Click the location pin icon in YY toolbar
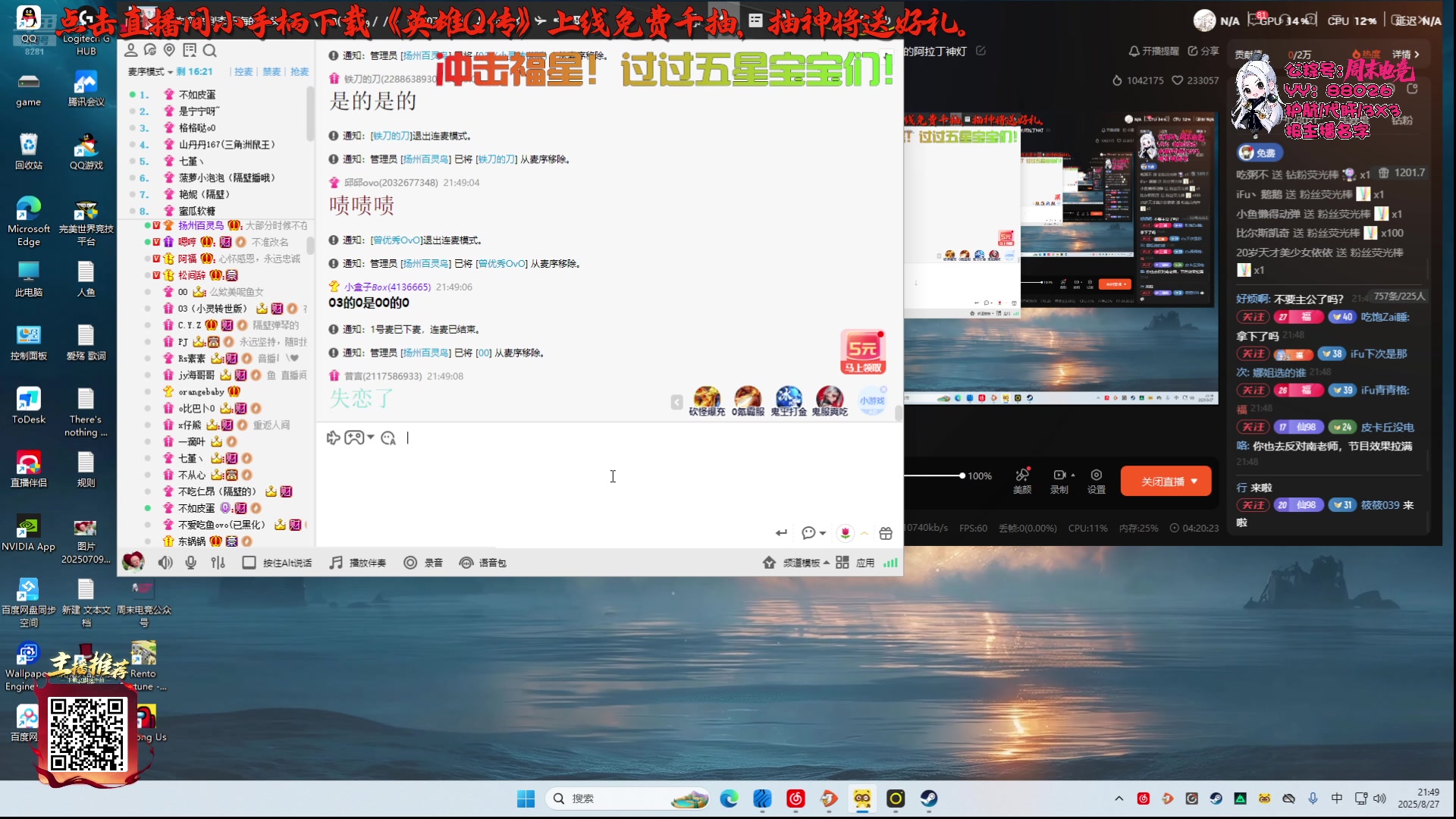Screen dimensions: 1456x819 [169, 50]
